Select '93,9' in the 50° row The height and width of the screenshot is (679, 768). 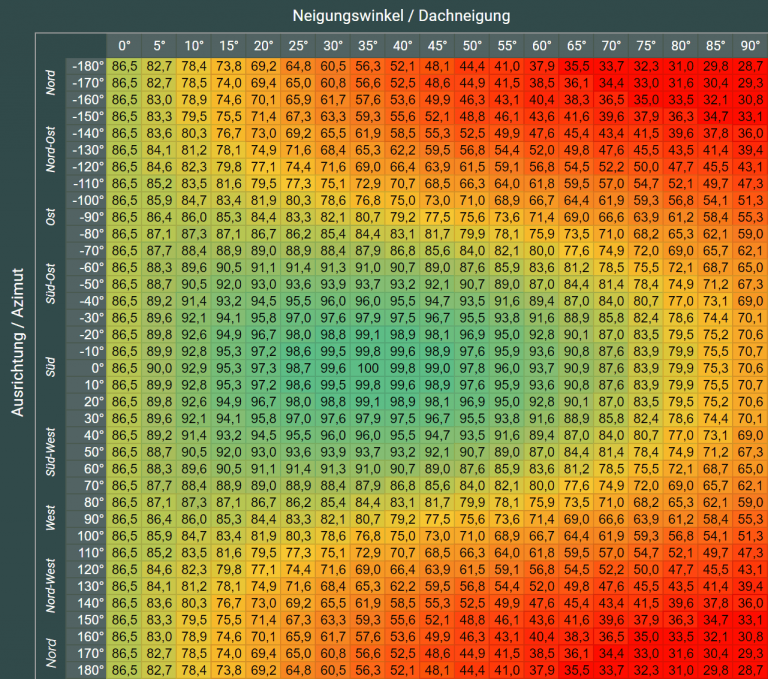tap(333, 452)
